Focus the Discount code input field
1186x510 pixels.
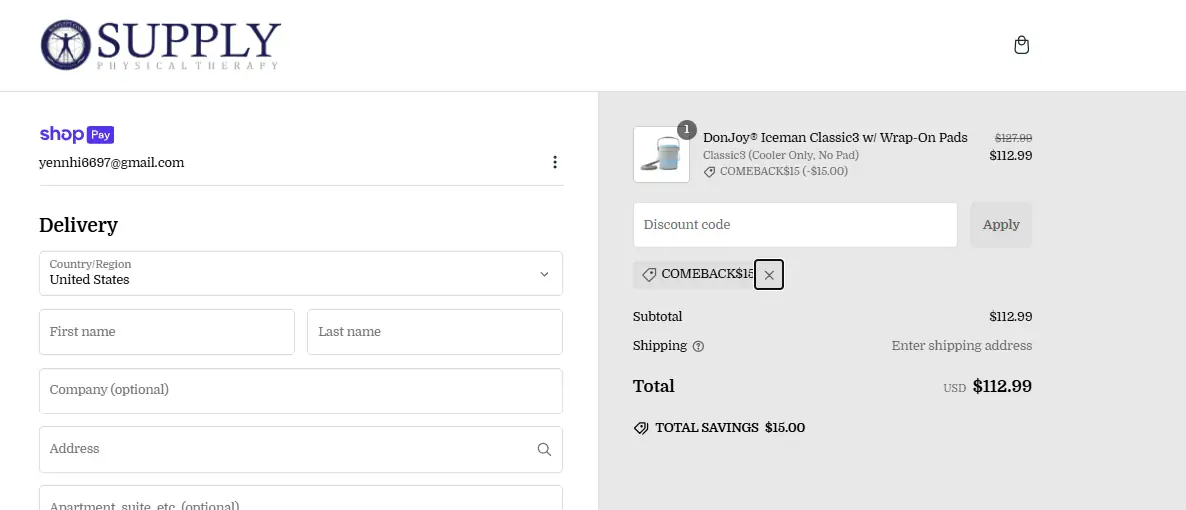point(795,225)
